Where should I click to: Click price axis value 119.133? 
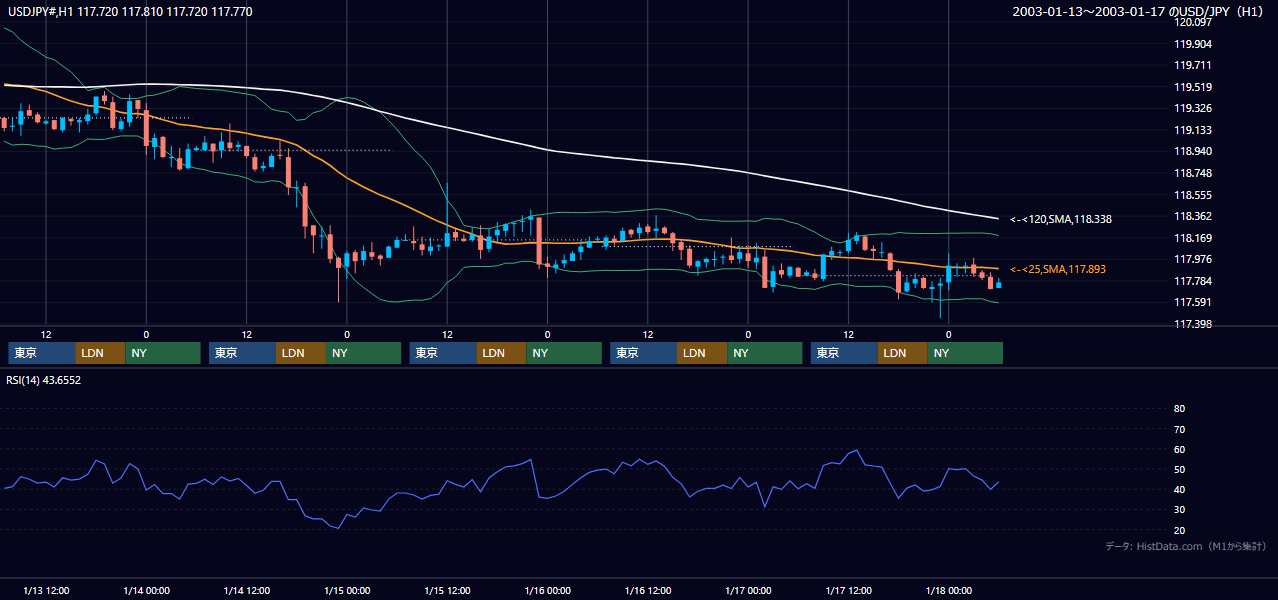(1192, 130)
